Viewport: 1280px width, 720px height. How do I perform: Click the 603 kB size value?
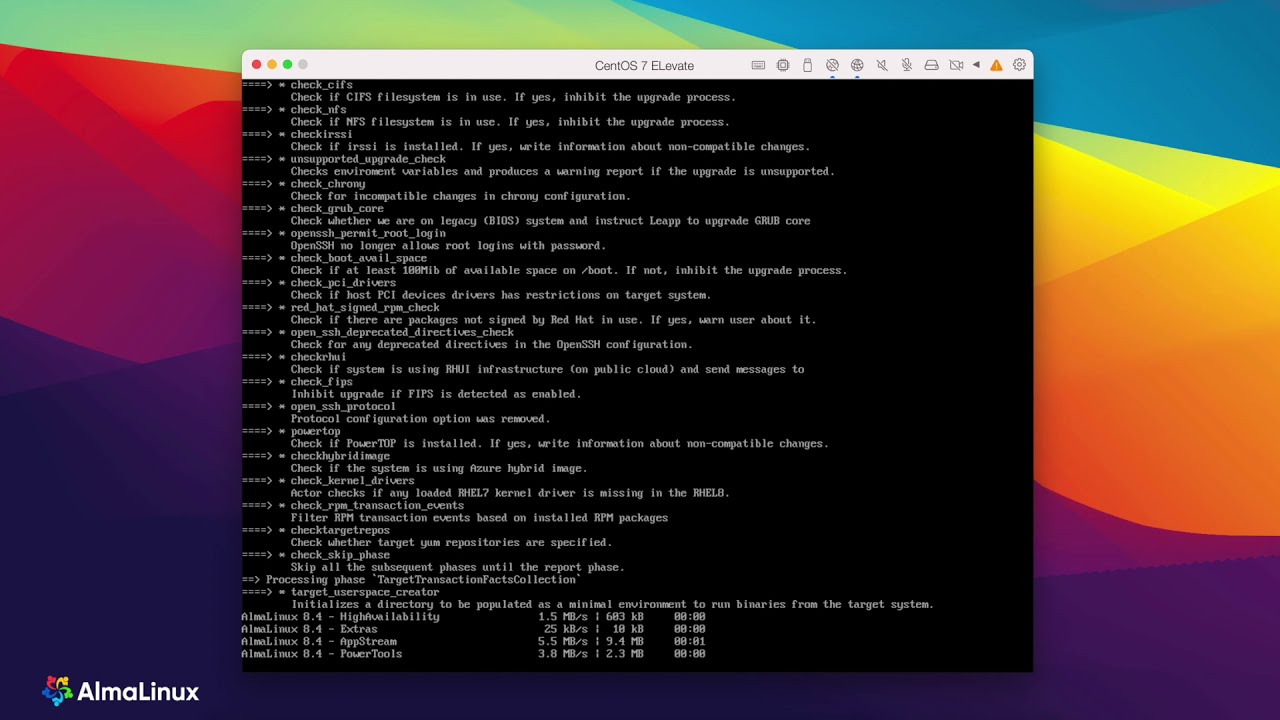[x=625, y=617]
